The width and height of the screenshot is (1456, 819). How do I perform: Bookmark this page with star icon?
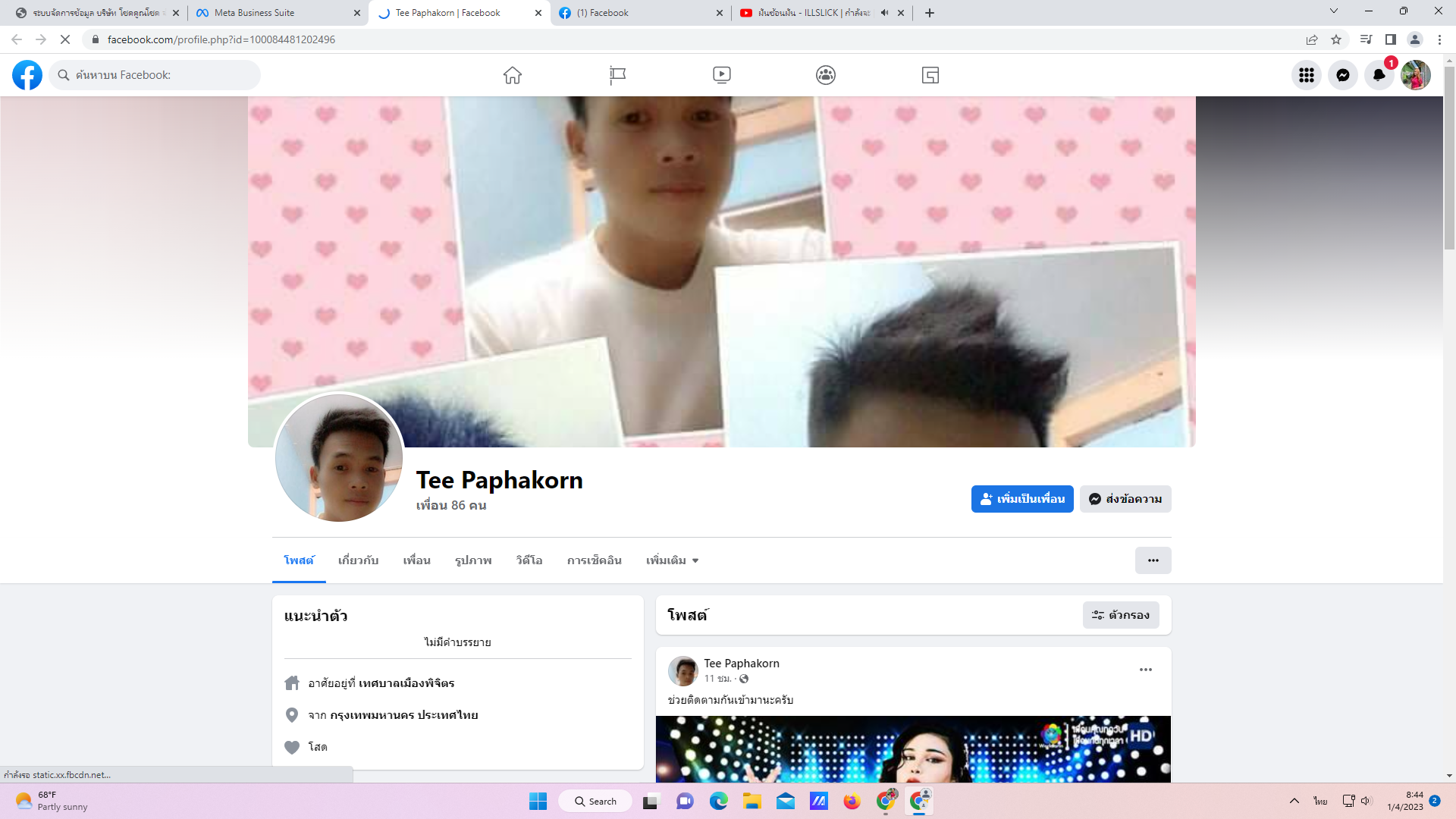coord(1336,39)
